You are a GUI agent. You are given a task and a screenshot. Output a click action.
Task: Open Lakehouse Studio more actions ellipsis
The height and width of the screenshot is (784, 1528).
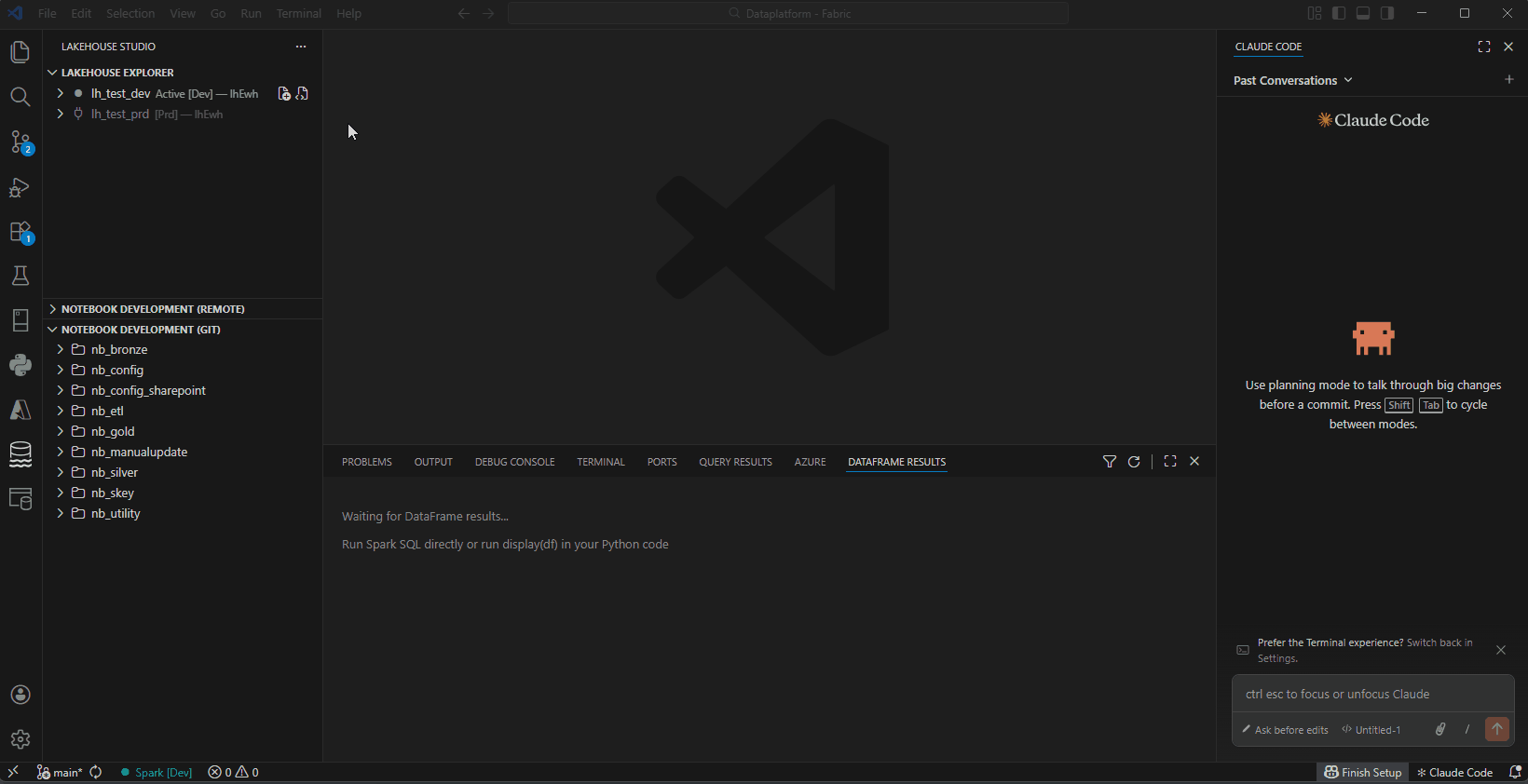pos(301,47)
